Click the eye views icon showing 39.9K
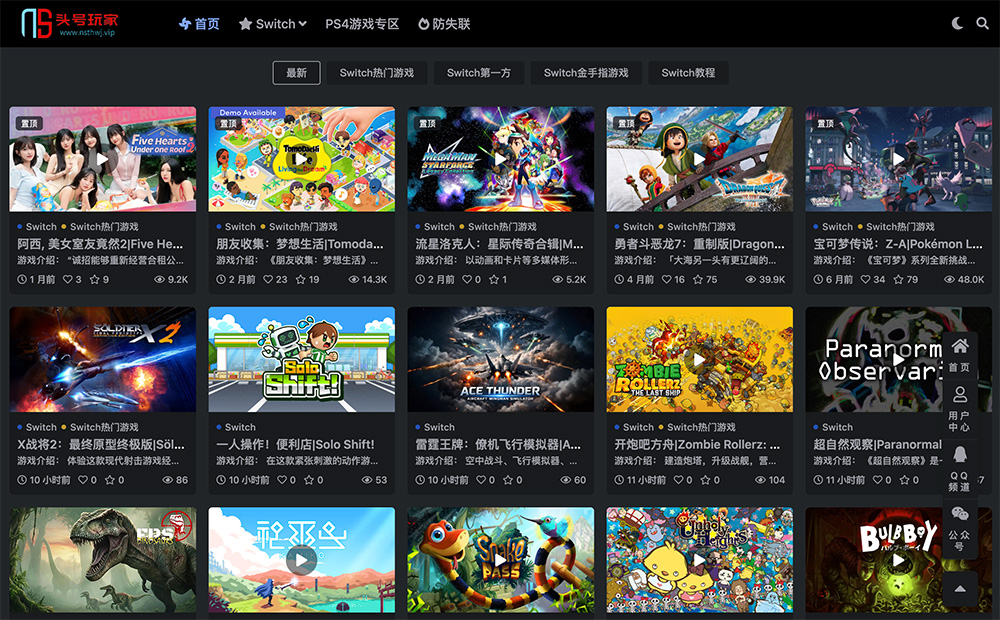The image size is (1000, 620). point(751,279)
